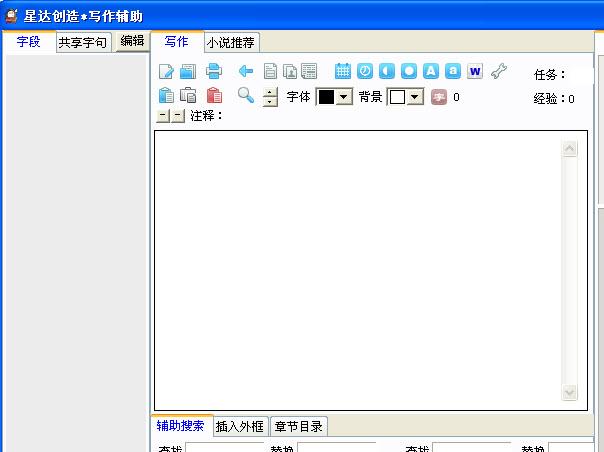Screen dimensions: 604x452
Task: Click inside the main writing text area
Action: pyautogui.click(x=357, y=270)
